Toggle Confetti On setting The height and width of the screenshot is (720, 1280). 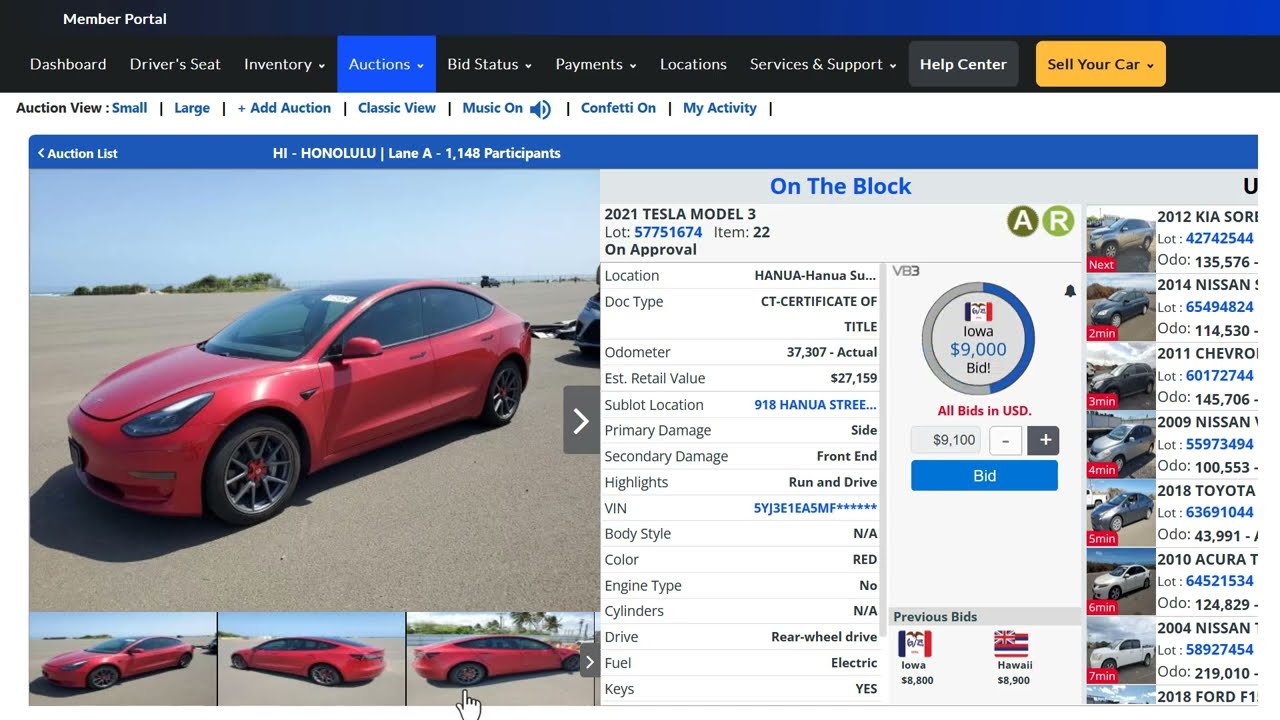(x=618, y=108)
